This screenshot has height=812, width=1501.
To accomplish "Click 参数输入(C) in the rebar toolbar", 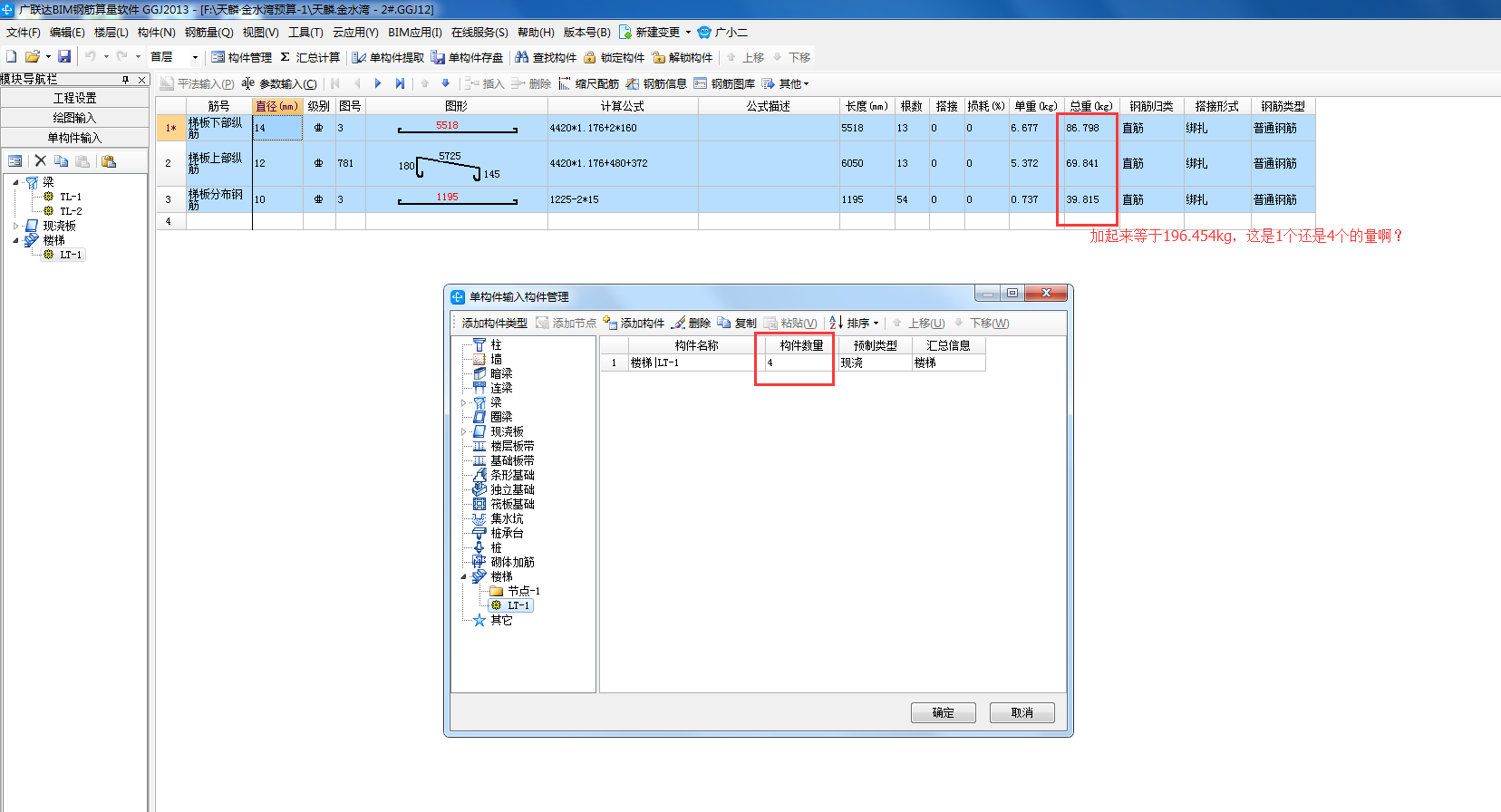I will 279,83.
